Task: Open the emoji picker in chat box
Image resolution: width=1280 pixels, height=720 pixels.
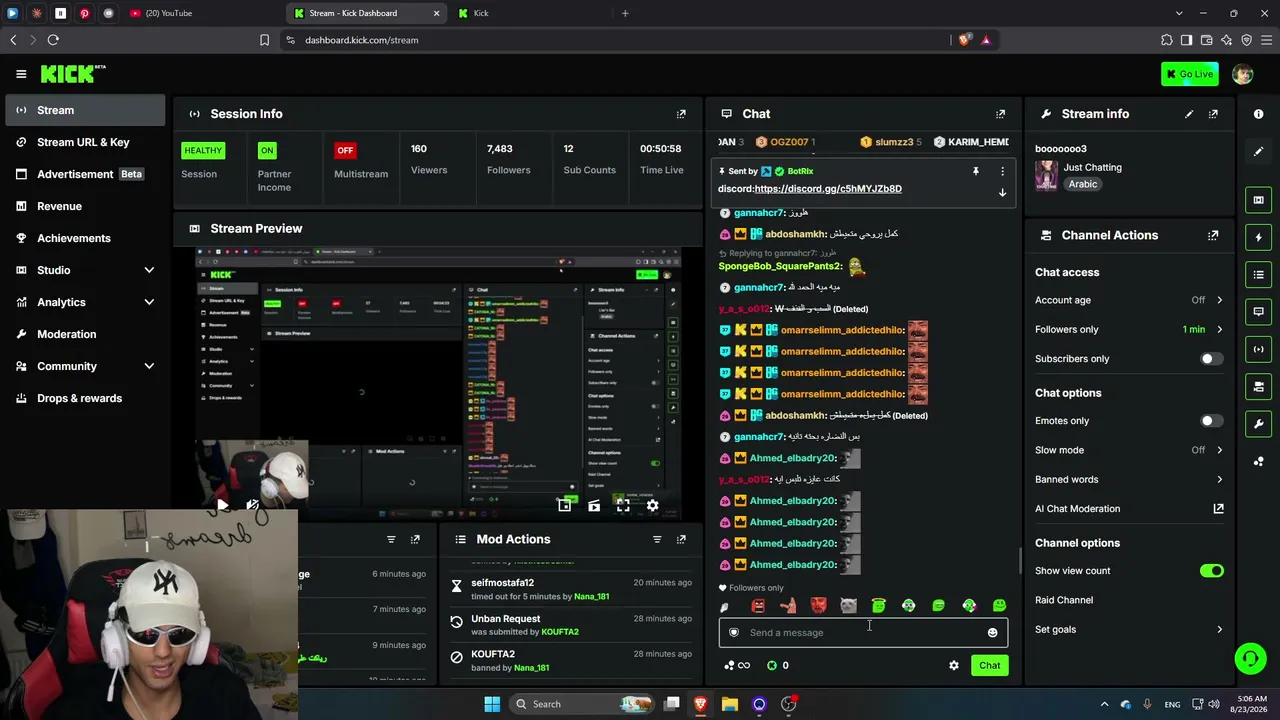Action: pos(992,632)
